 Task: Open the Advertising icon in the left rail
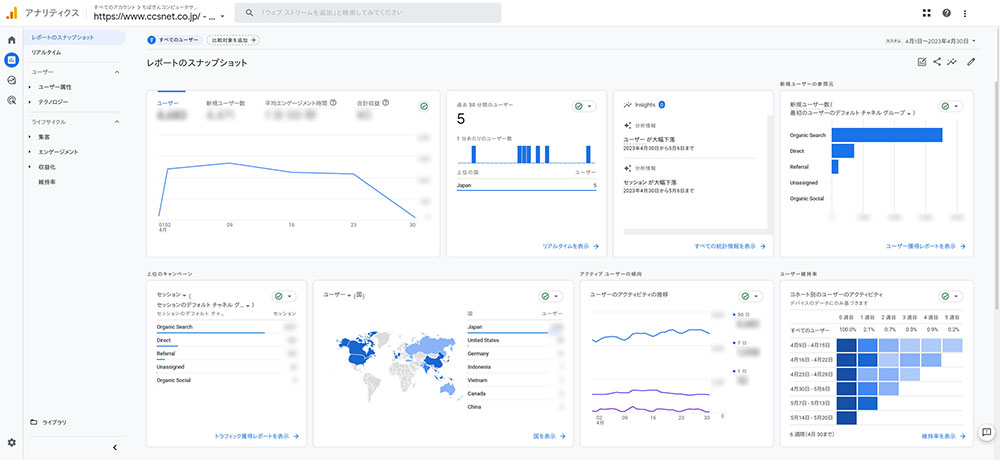pos(11,100)
